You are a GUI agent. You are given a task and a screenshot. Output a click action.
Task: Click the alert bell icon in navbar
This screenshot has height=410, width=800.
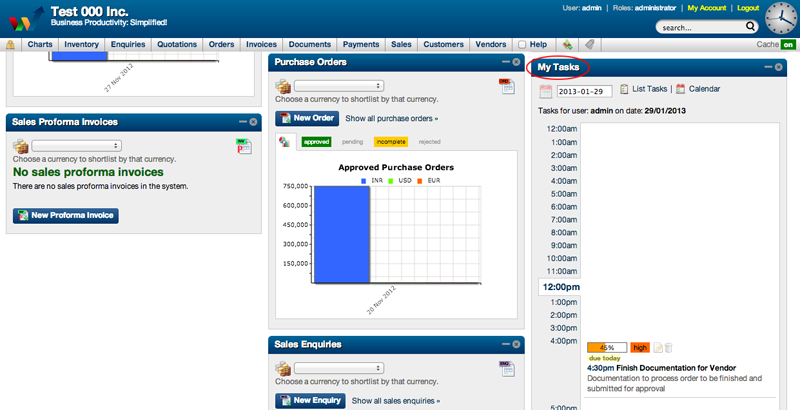click(11, 45)
